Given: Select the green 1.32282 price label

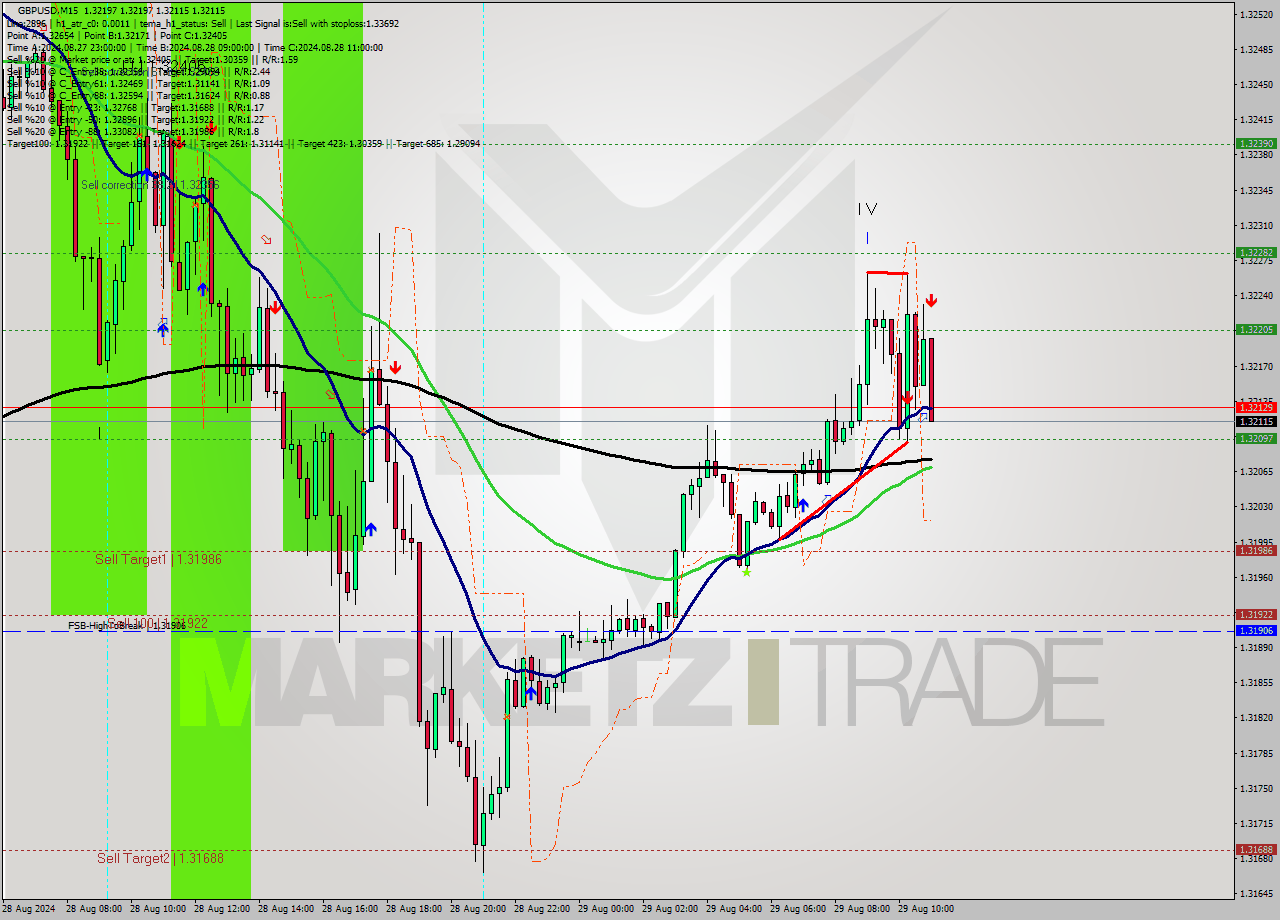Looking at the screenshot, I should tap(1256, 253).
